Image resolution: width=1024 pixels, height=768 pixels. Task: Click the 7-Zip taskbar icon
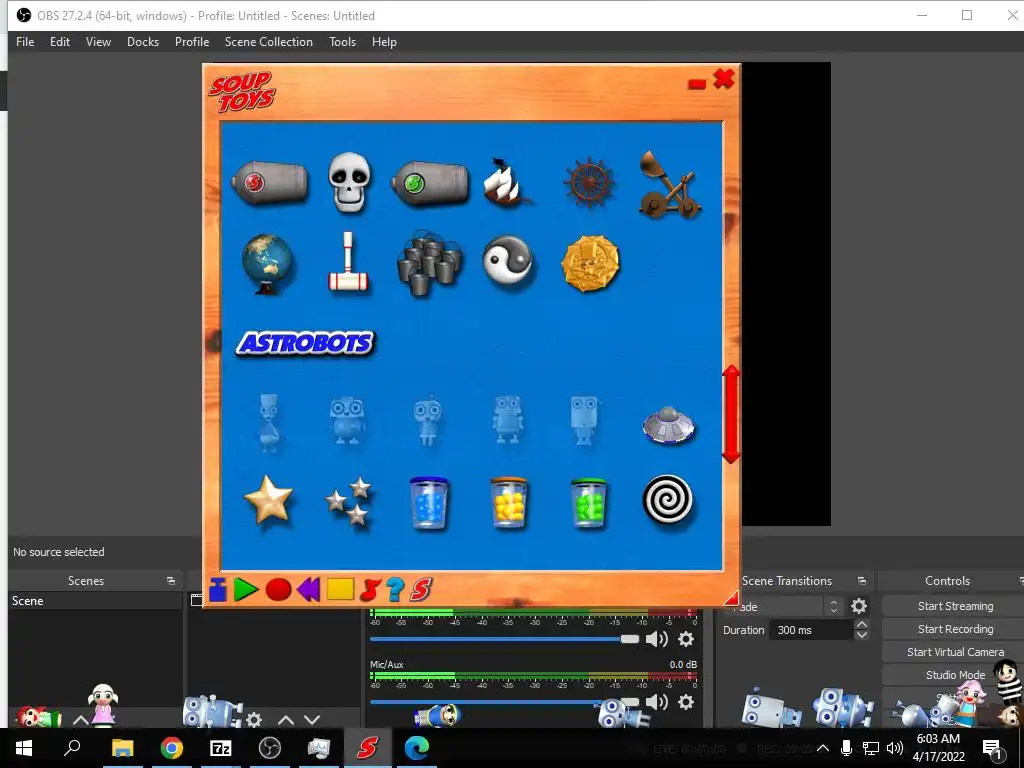click(221, 748)
